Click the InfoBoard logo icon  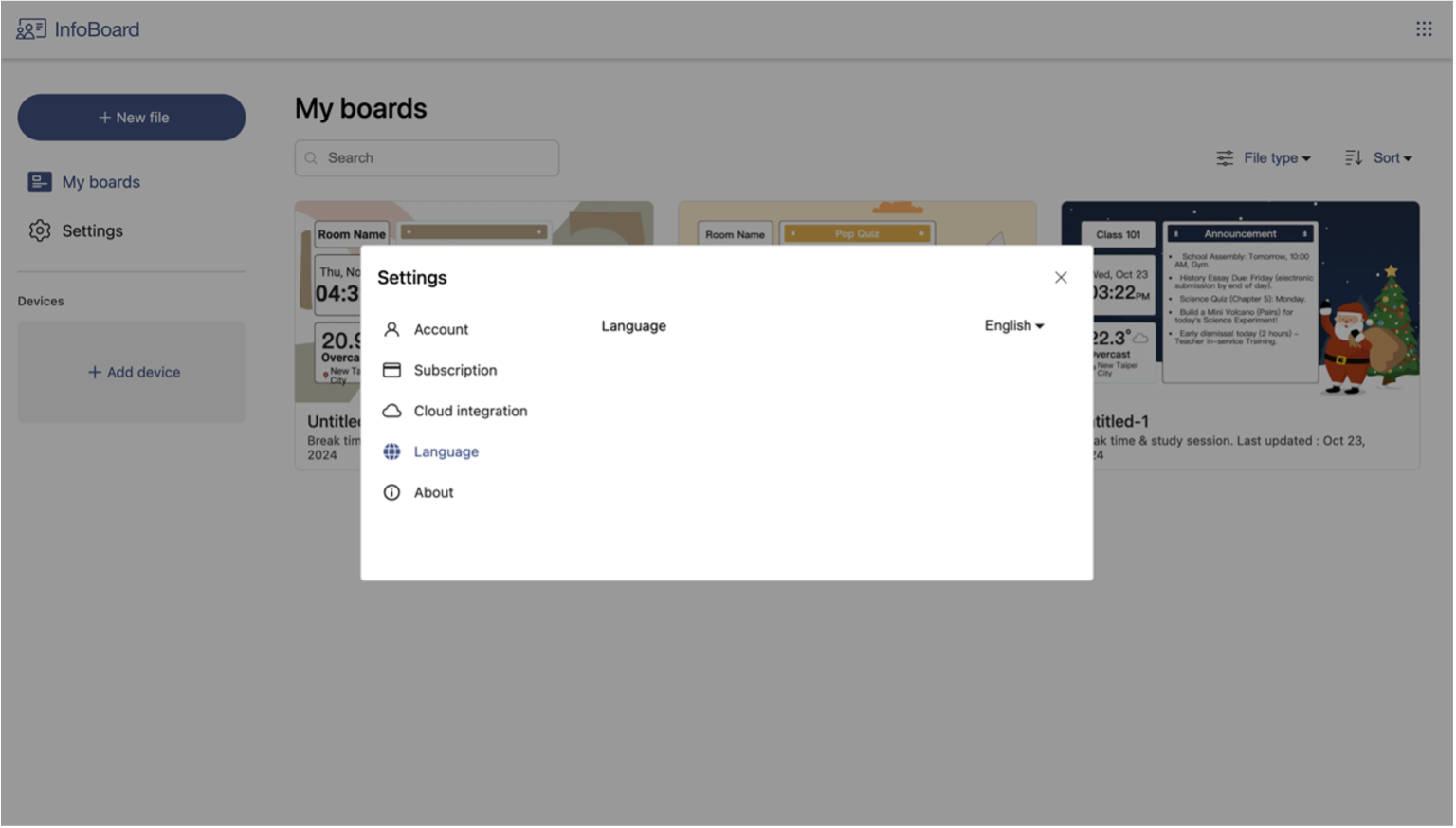[x=30, y=29]
